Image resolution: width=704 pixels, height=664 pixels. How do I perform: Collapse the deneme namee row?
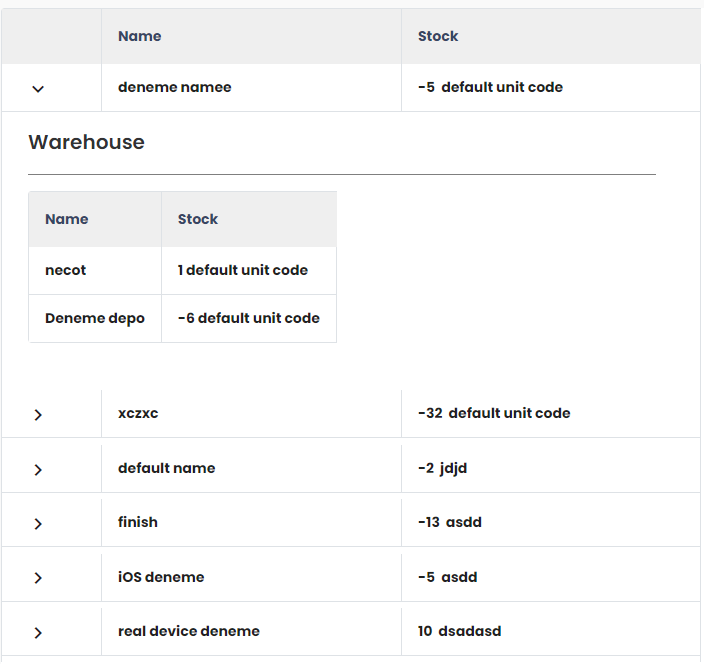[x=38, y=89]
